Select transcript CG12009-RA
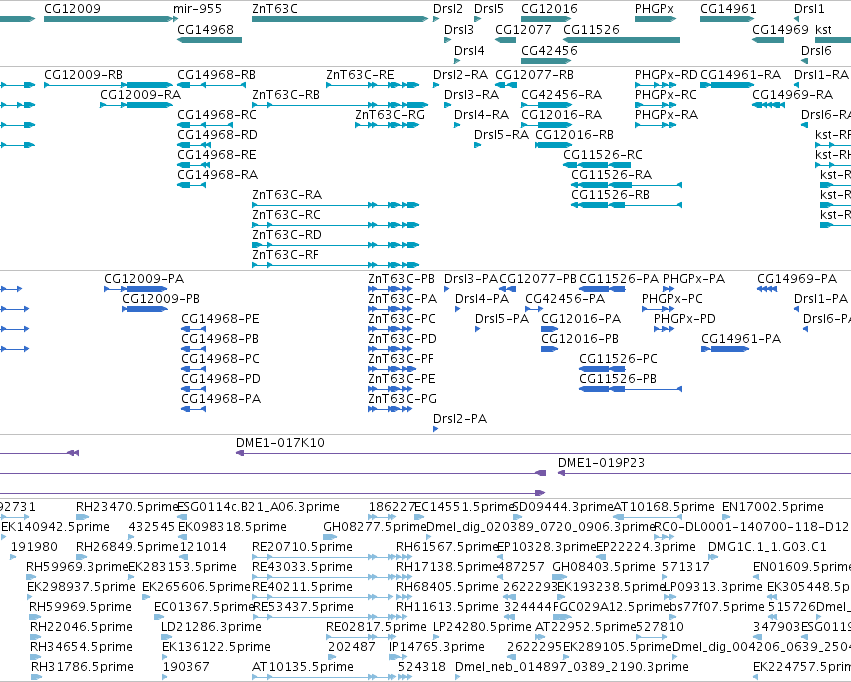The width and height of the screenshot is (851, 682). point(137,105)
